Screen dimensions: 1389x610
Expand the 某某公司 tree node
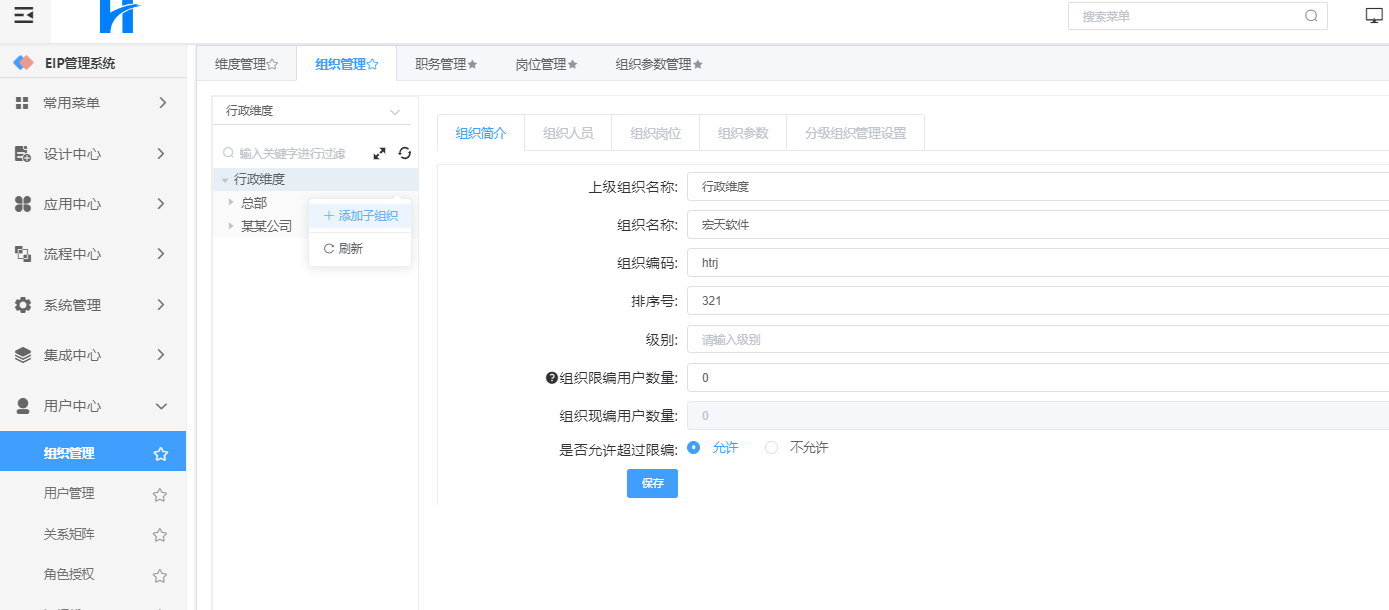[231, 226]
